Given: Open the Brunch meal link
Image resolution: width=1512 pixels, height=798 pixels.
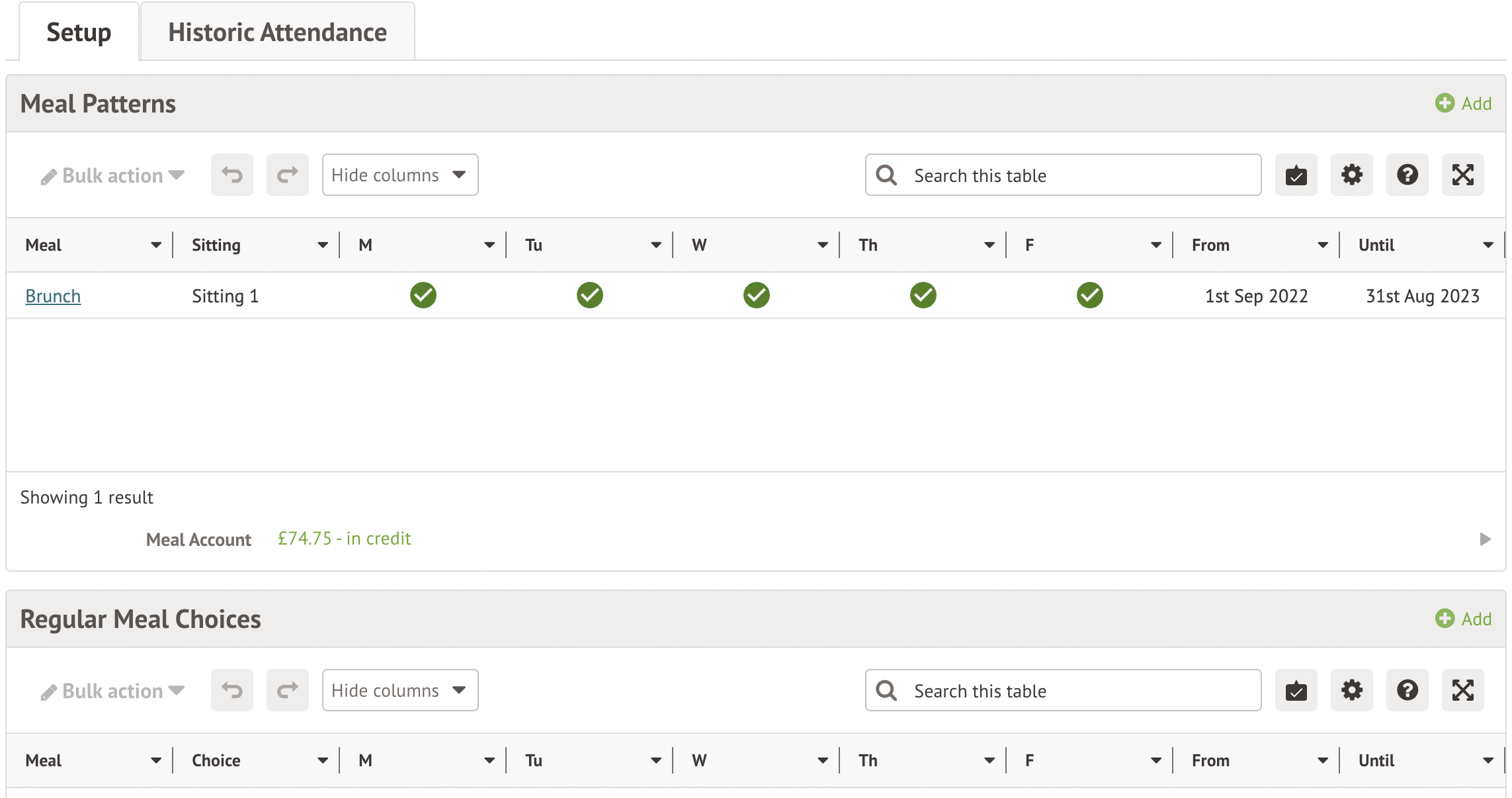Looking at the screenshot, I should pyautogui.click(x=53, y=296).
